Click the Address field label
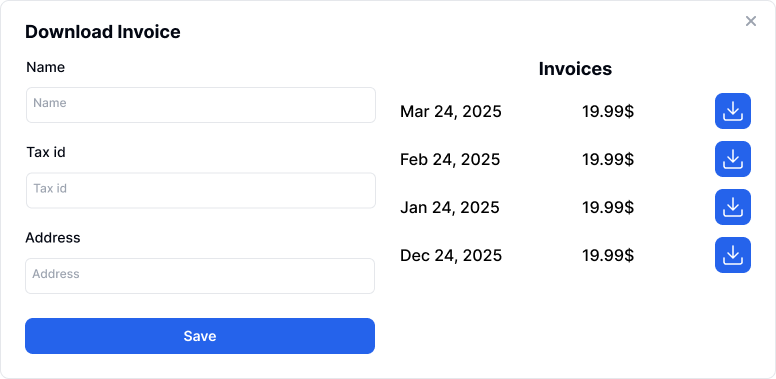776x379 pixels. pyautogui.click(x=52, y=237)
